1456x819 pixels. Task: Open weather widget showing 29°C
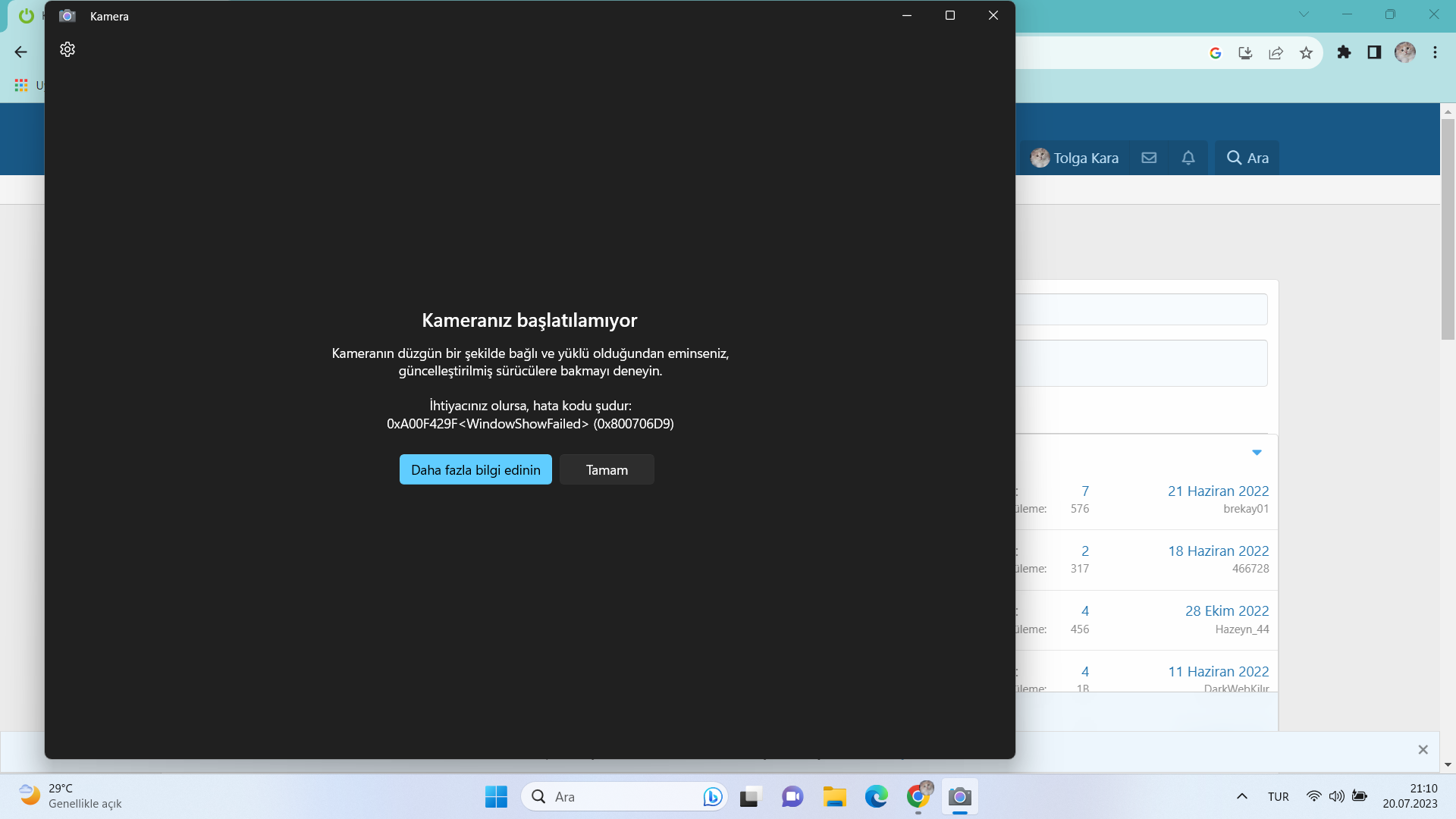pos(70,796)
